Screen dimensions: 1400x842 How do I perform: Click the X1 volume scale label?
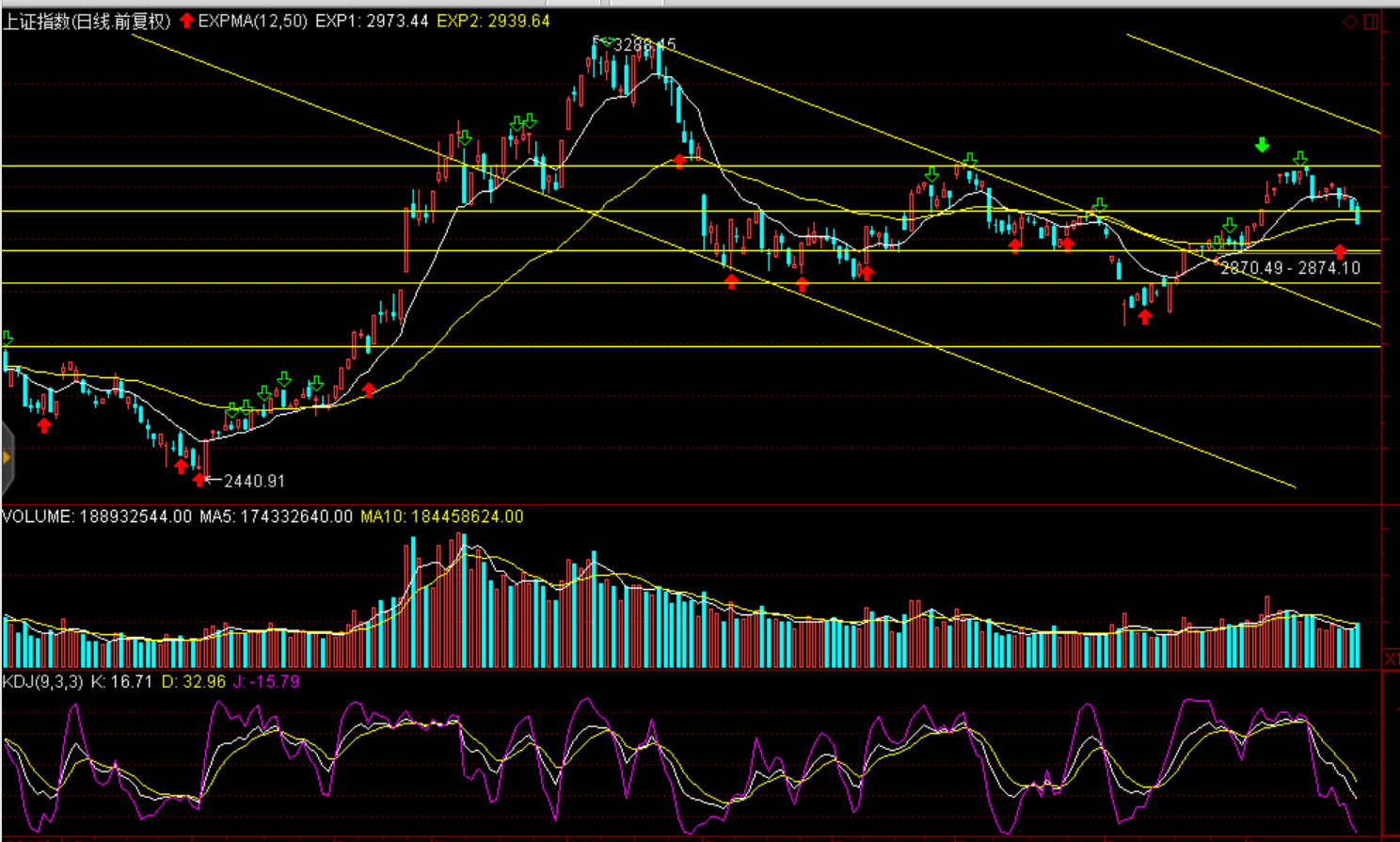1391,659
